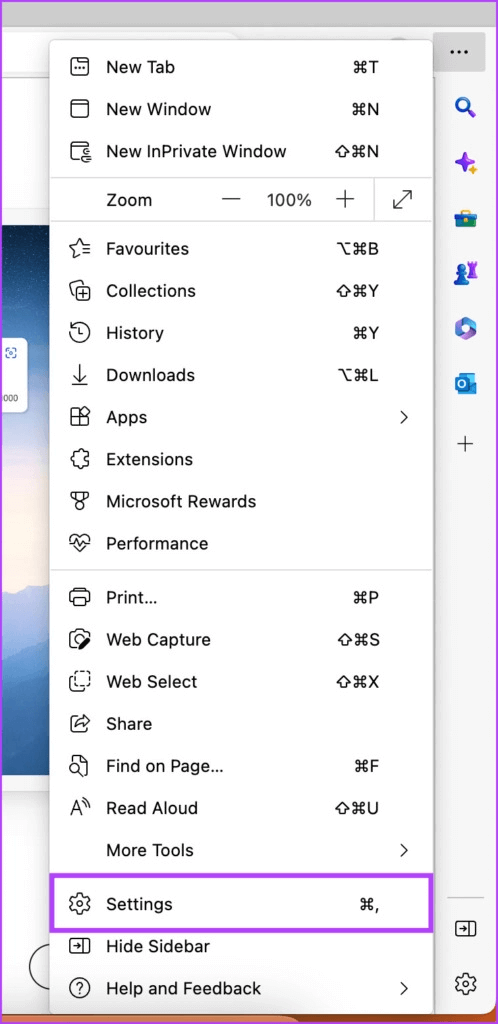Open the Outlook icon in the sidebar
498x1024 pixels.
[x=465, y=384]
